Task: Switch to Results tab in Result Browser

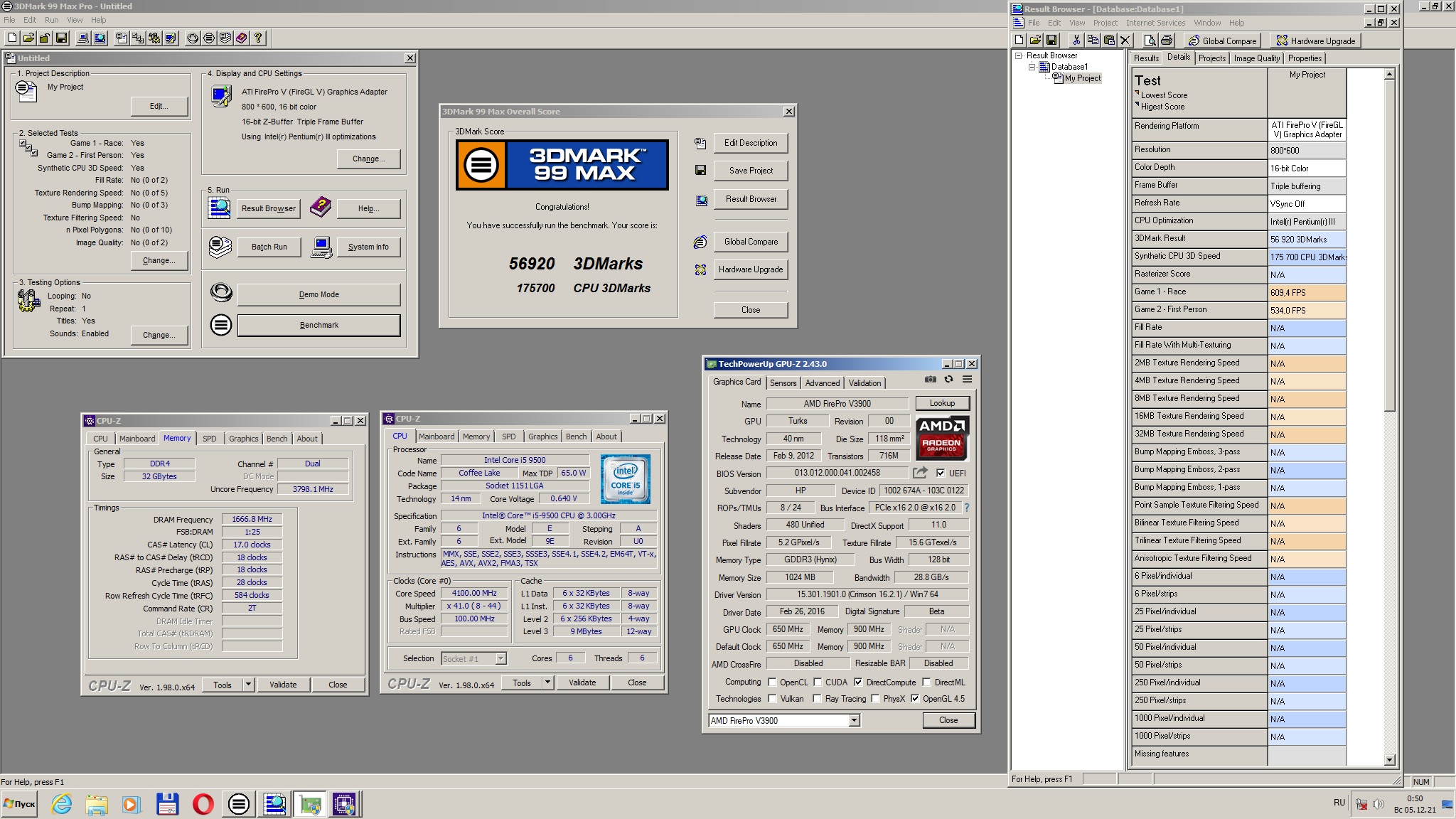Action: [1146, 58]
